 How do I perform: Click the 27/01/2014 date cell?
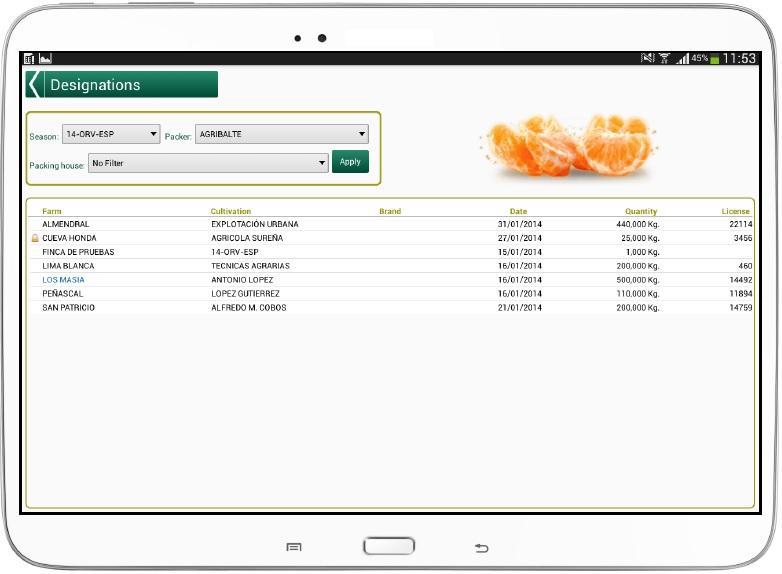[x=520, y=238]
